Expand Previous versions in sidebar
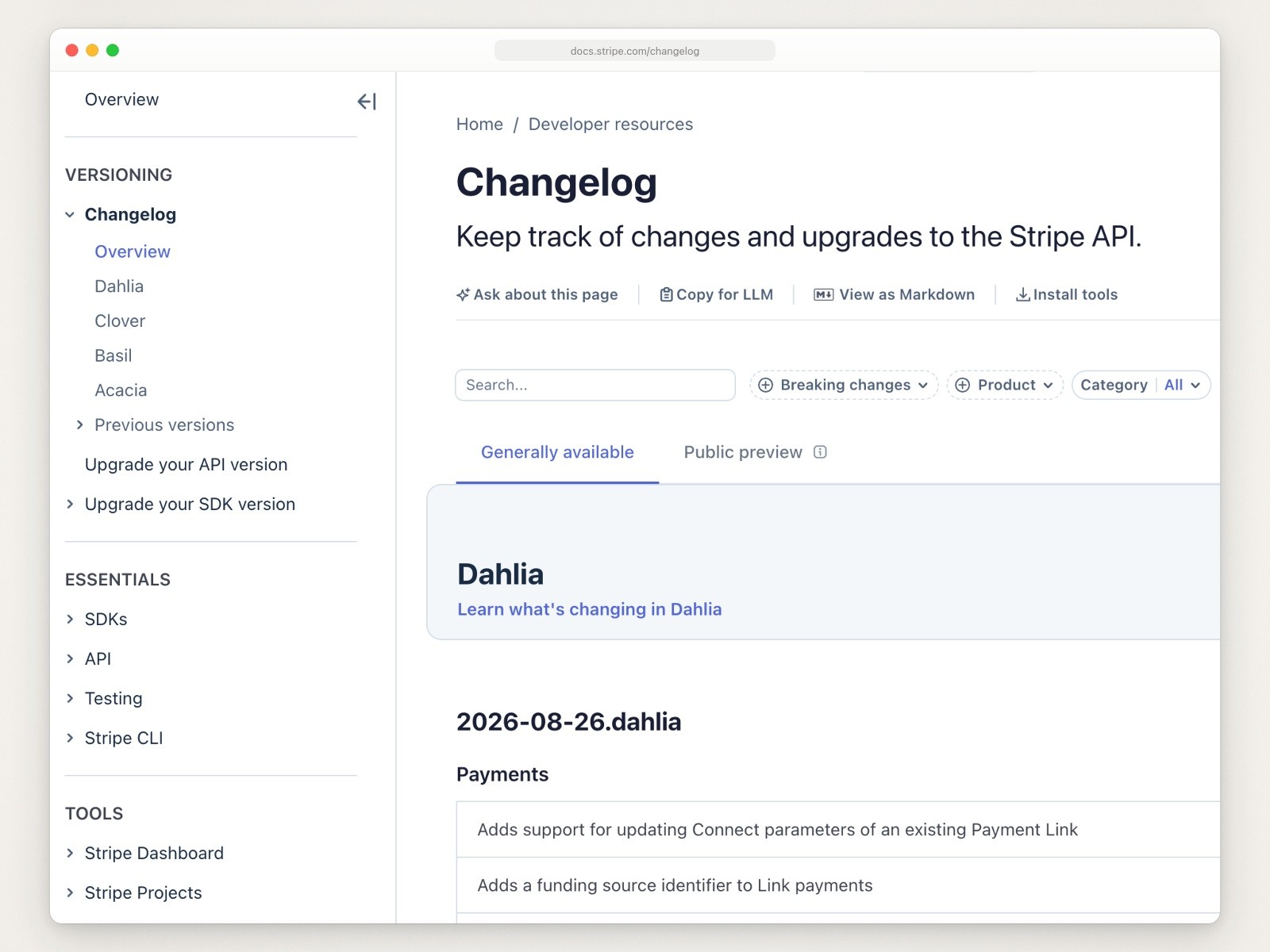The image size is (1270, 952). 79,425
